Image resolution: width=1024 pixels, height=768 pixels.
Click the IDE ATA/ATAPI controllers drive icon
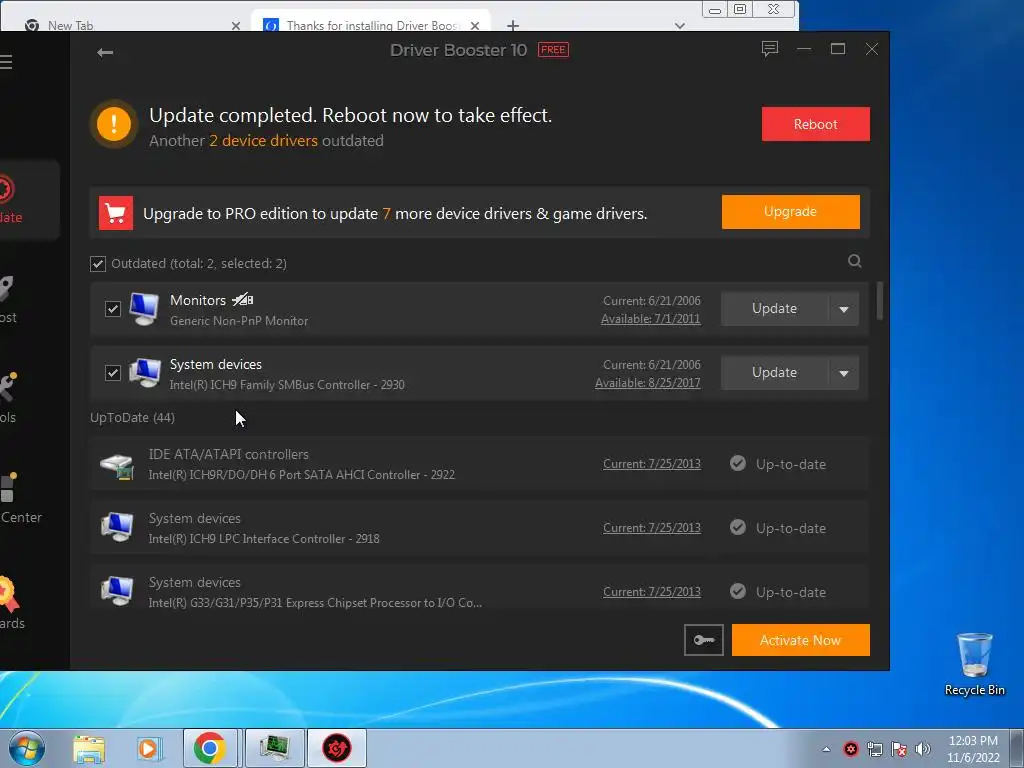coord(117,466)
